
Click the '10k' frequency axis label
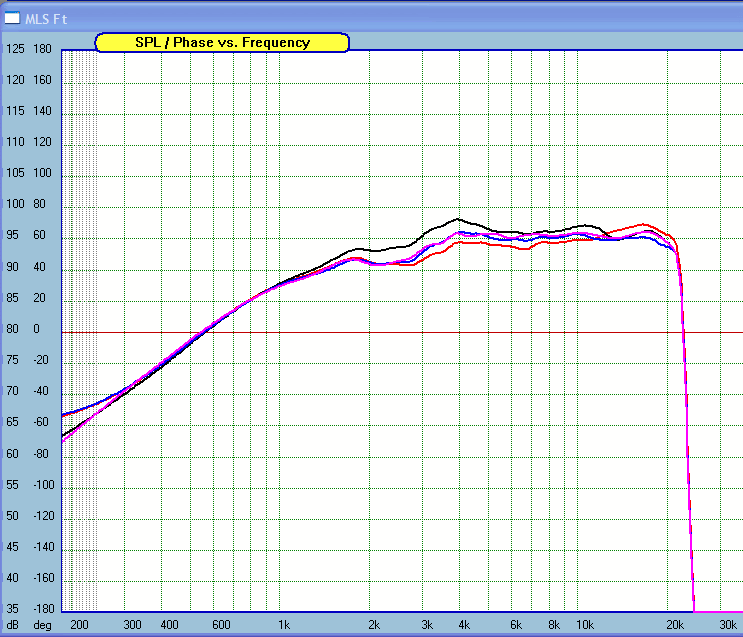pyautogui.click(x=585, y=625)
